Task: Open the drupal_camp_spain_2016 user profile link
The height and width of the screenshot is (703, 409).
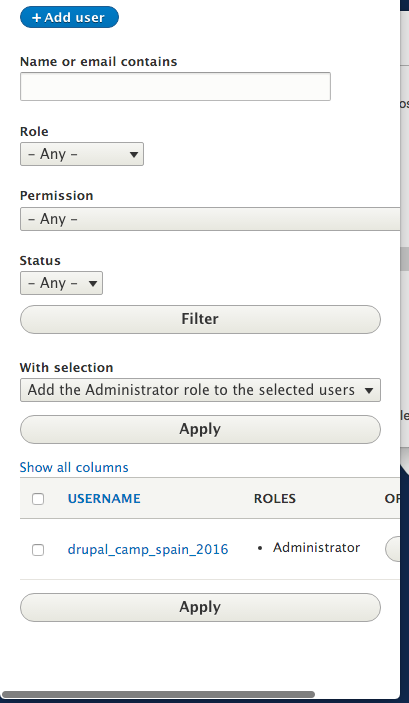Action: click(x=148, y=549)
